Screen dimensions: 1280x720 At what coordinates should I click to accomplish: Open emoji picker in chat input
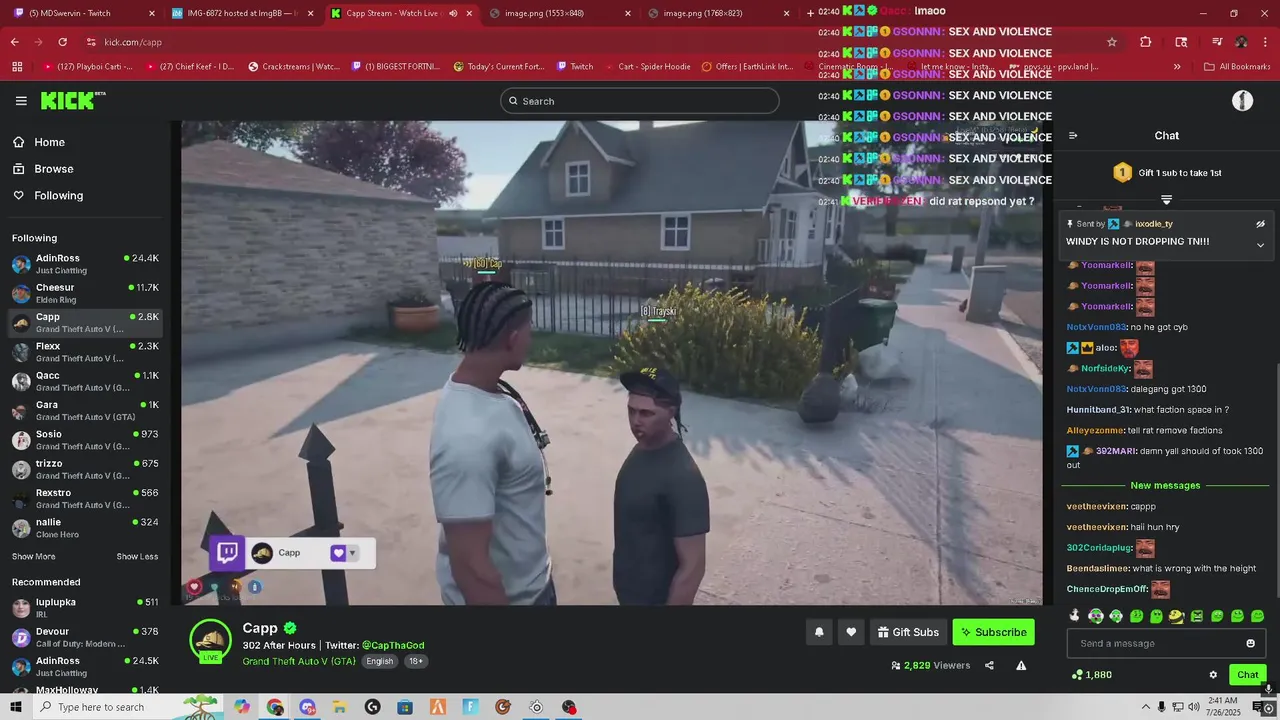[1250, 644]
